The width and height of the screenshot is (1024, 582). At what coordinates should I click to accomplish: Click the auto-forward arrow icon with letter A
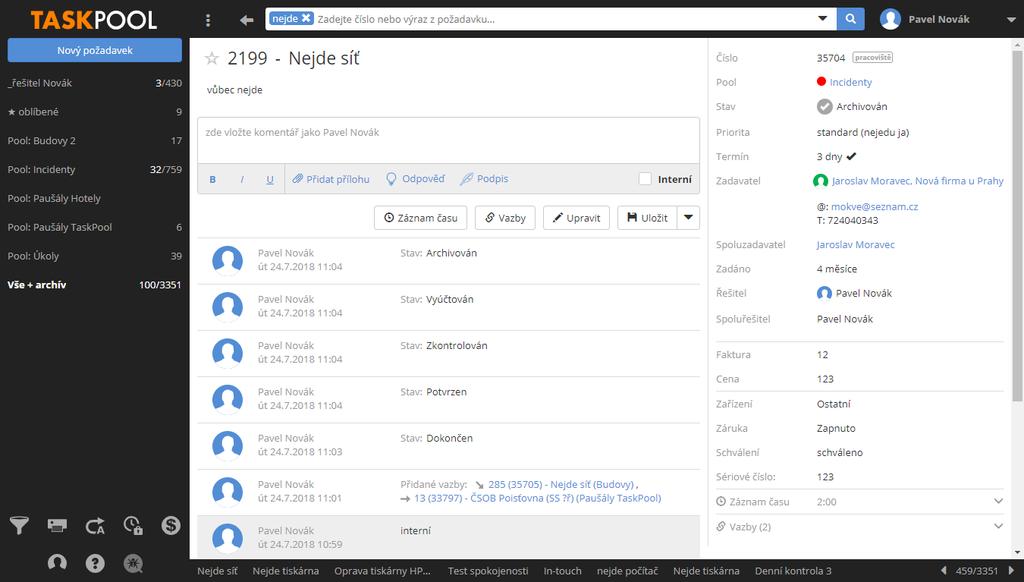[95, 525]
